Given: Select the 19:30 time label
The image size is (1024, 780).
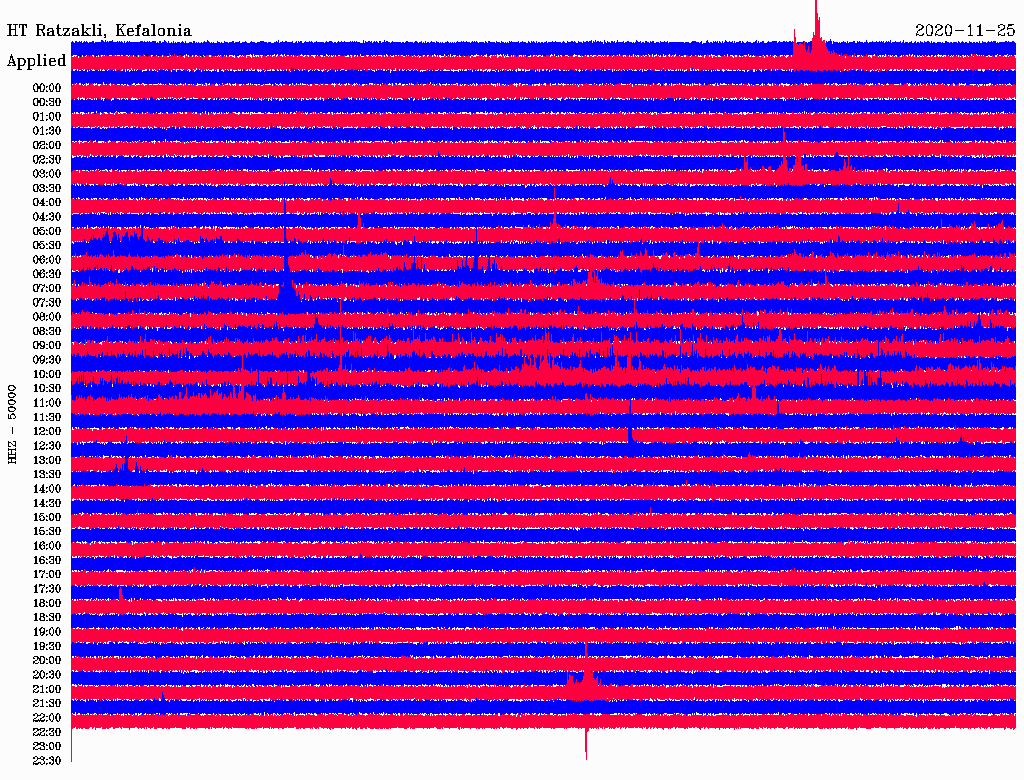Looking at the screenshot, I should (47, 646).
